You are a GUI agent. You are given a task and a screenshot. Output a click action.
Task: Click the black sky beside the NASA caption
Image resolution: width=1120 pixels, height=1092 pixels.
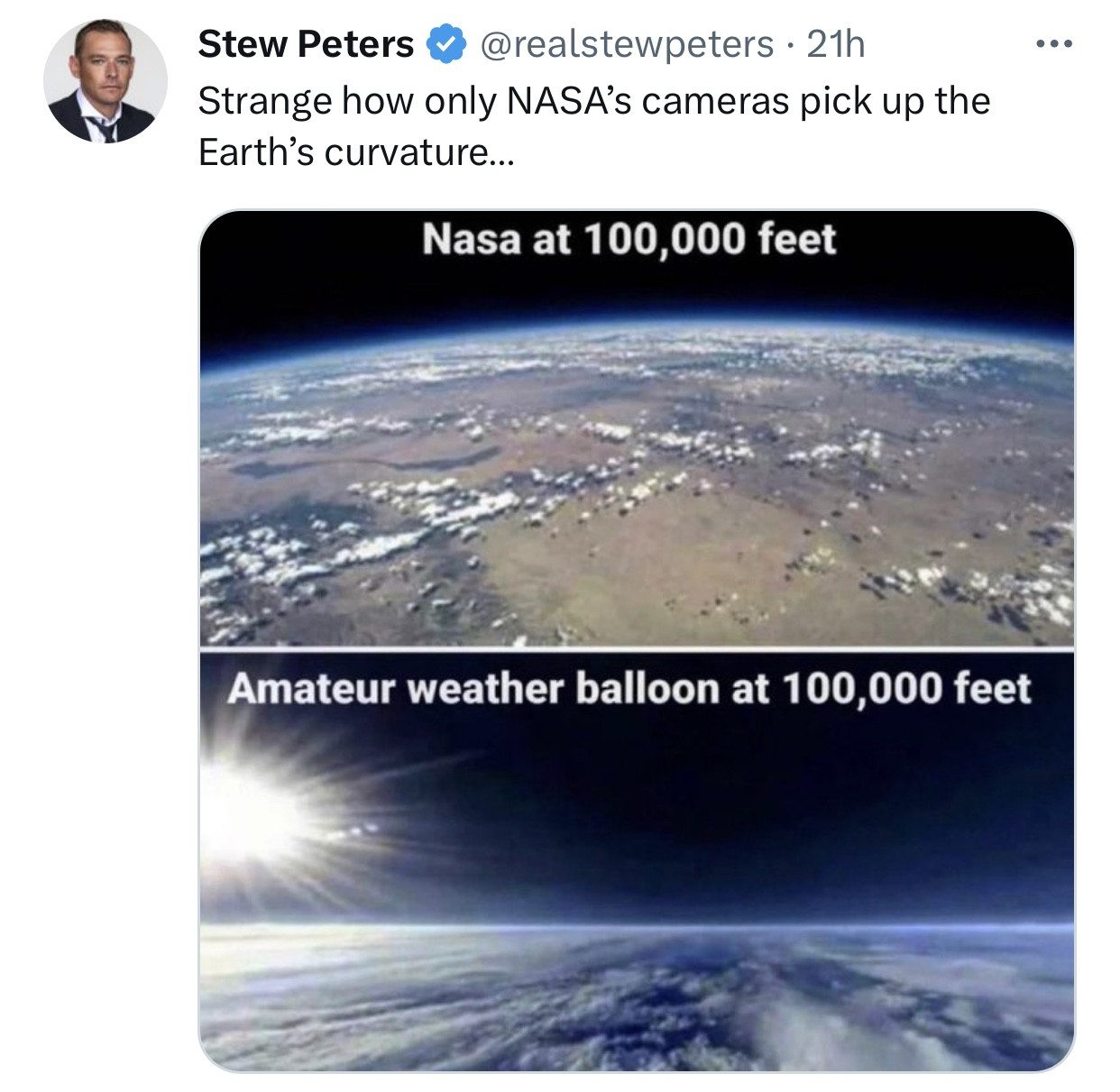[956, 243]
